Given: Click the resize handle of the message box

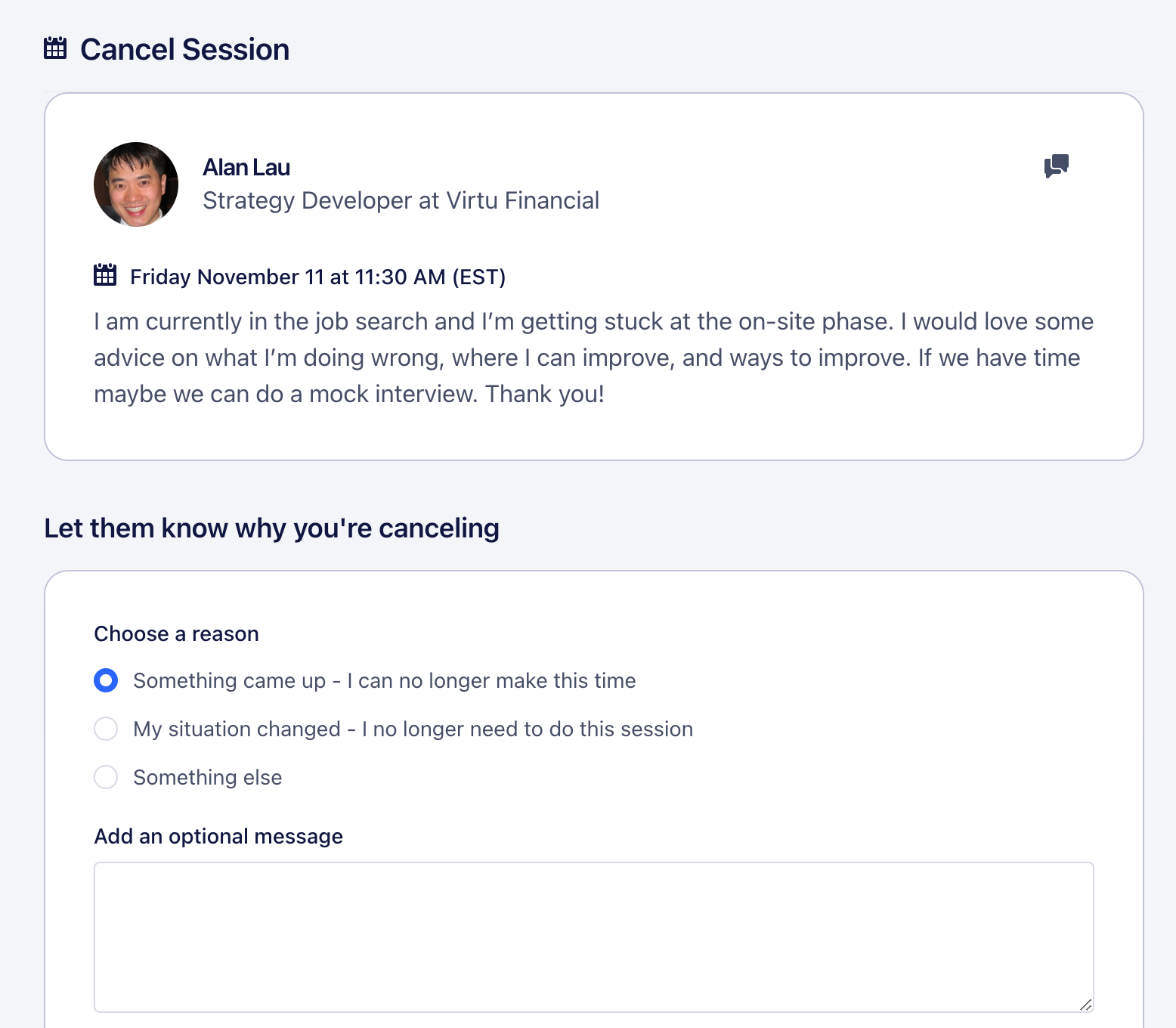Looking at the screenshot, I should 1087,1005.
